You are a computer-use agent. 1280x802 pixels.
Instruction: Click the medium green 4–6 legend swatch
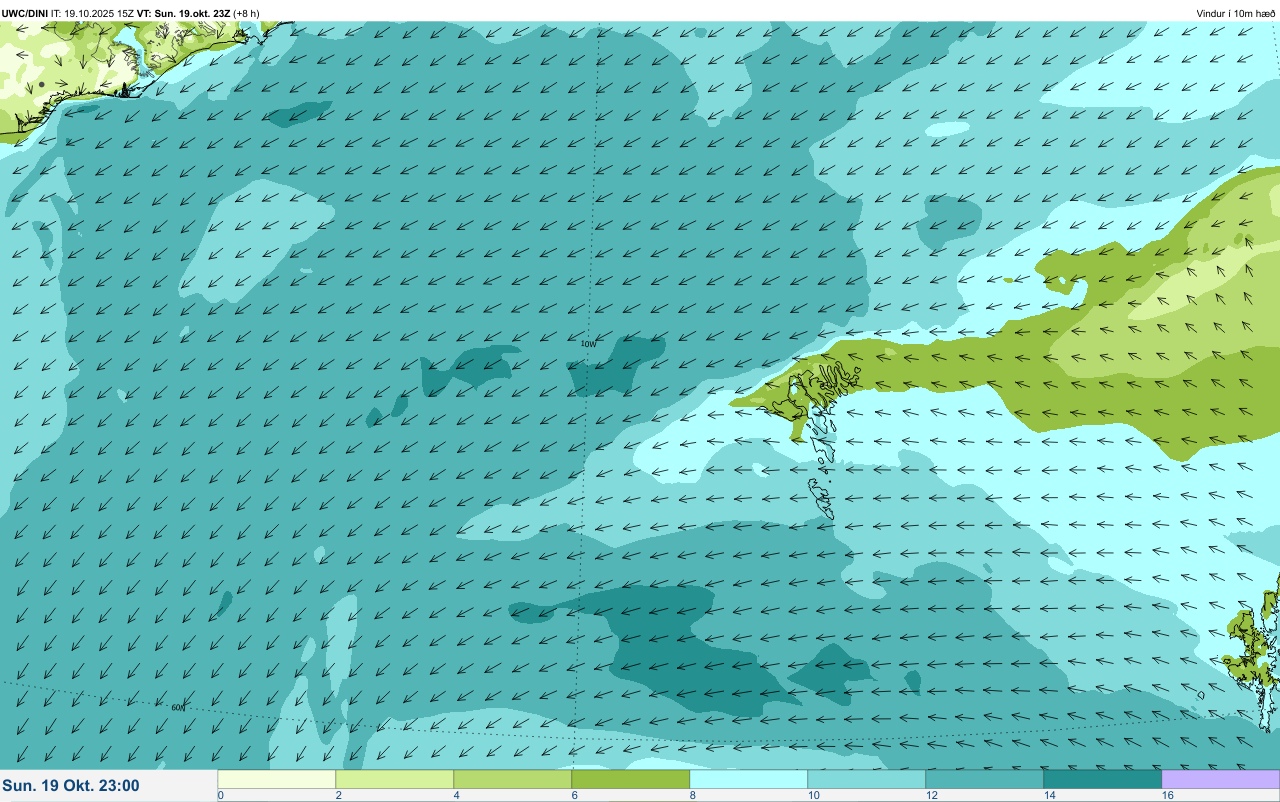512,779
